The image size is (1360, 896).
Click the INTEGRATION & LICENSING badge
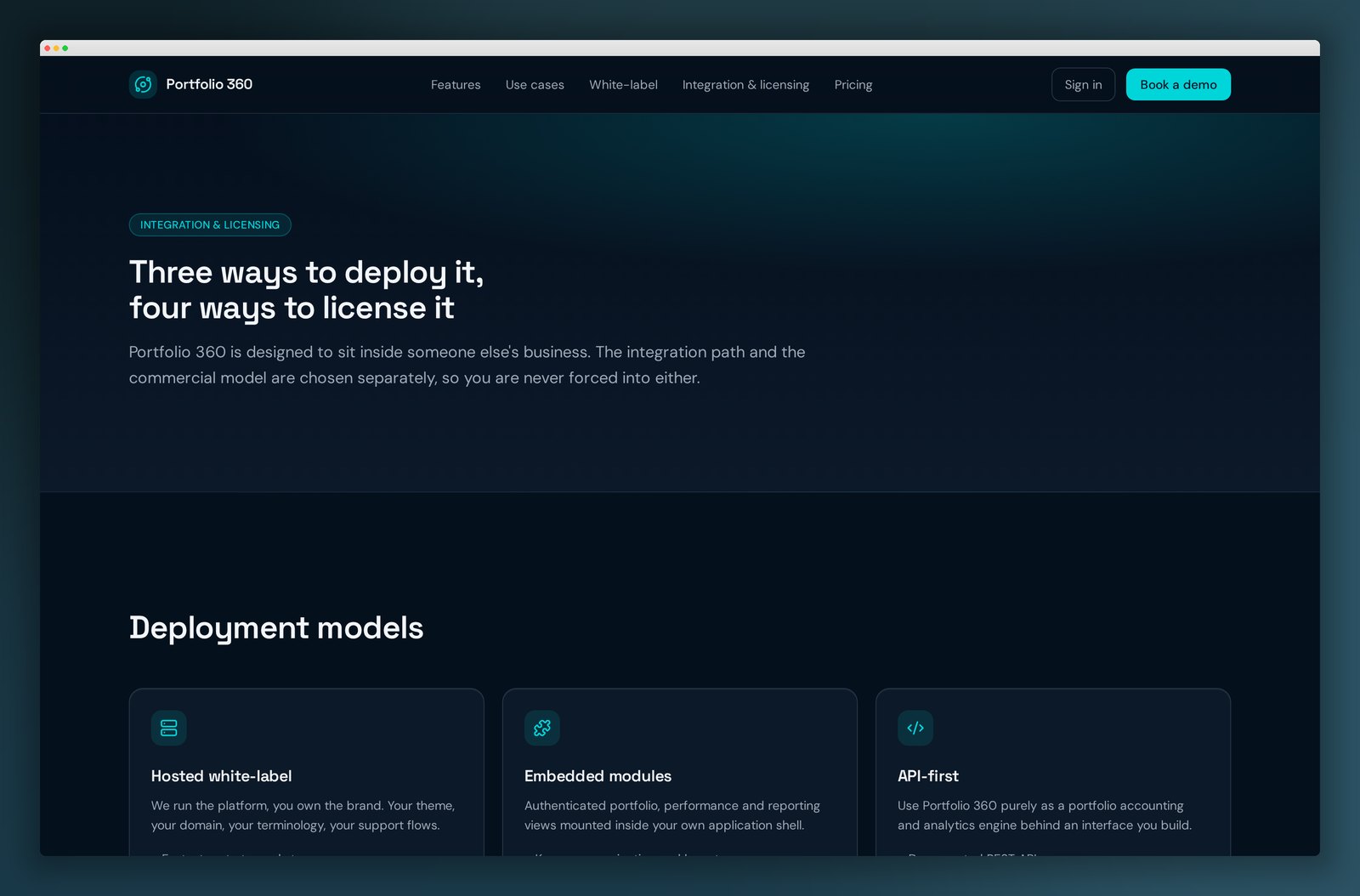(210, 224)
